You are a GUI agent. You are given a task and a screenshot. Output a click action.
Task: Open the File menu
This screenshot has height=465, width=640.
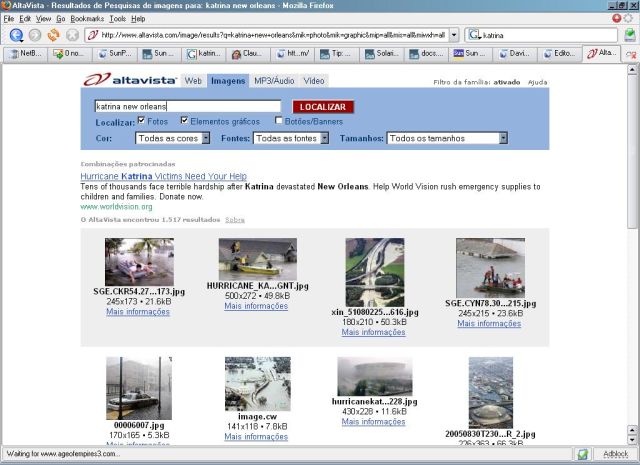(x=9, y=19)
